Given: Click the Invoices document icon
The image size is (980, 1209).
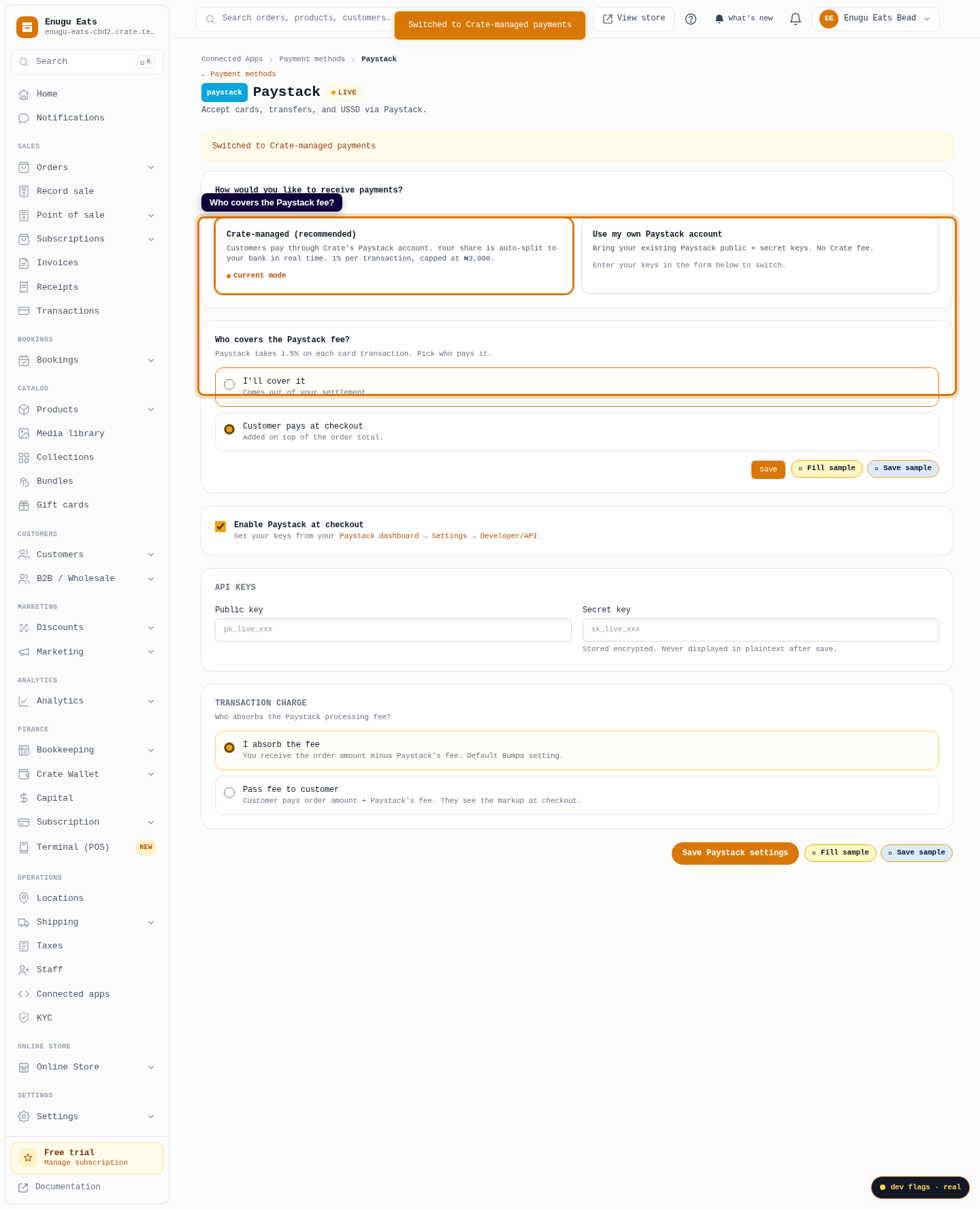Looking at the screenshot, I should [x=24, y=263].
